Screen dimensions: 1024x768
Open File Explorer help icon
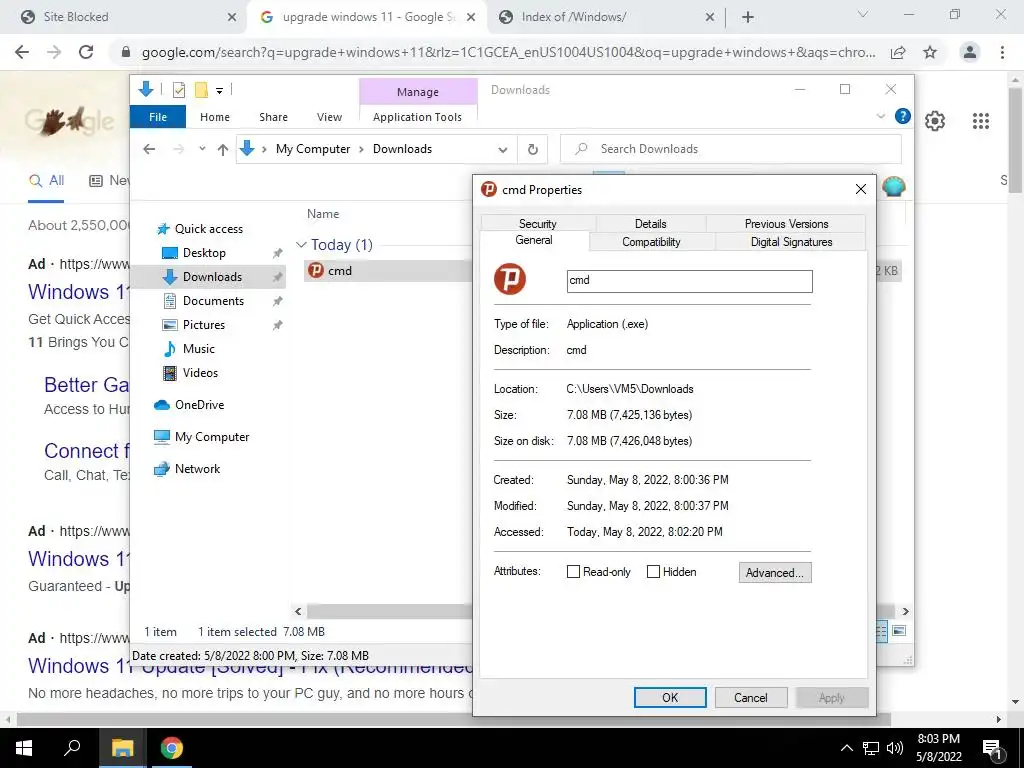[903, 116]
